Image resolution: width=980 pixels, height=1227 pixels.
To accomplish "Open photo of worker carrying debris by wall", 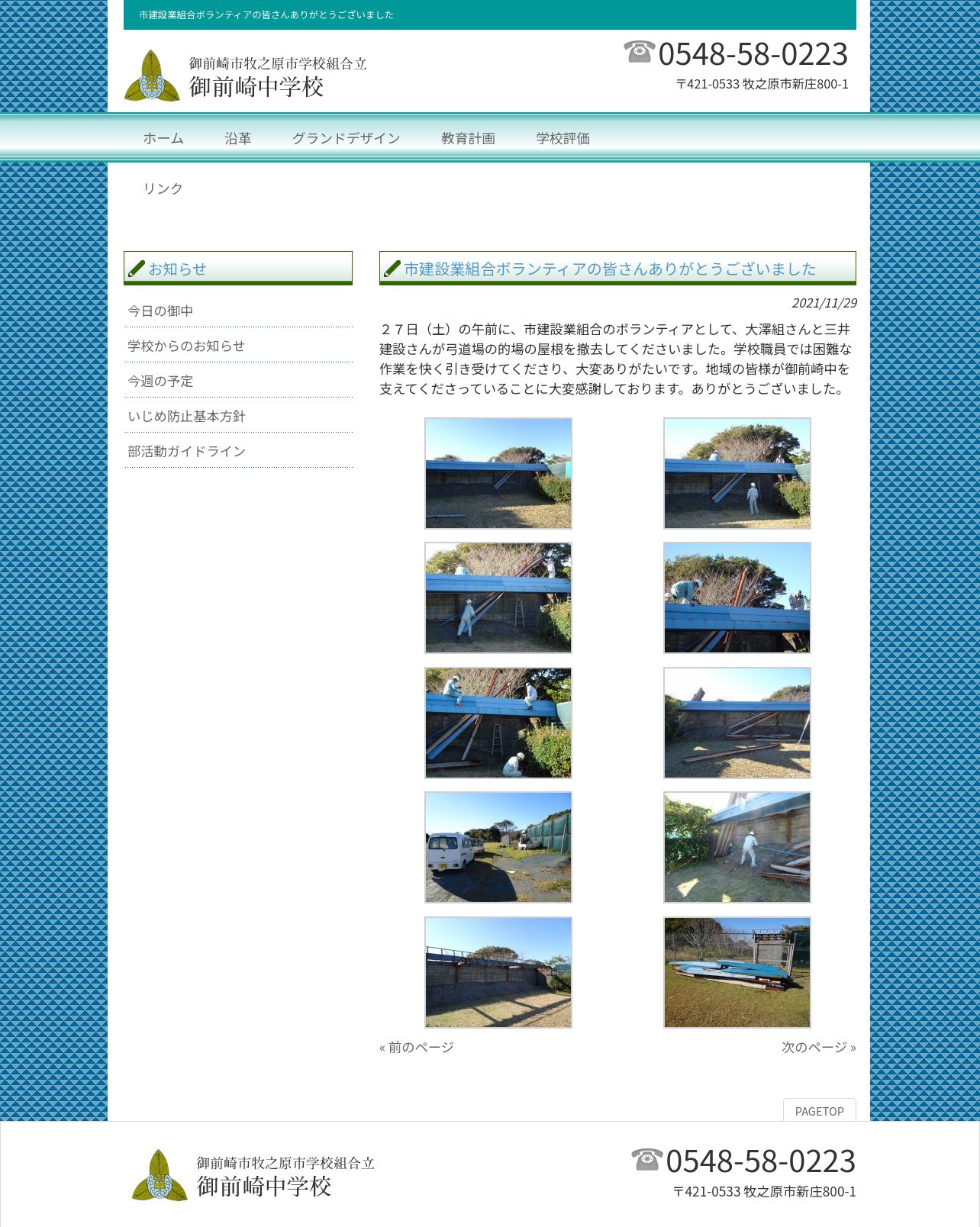I will pos(737,847).
